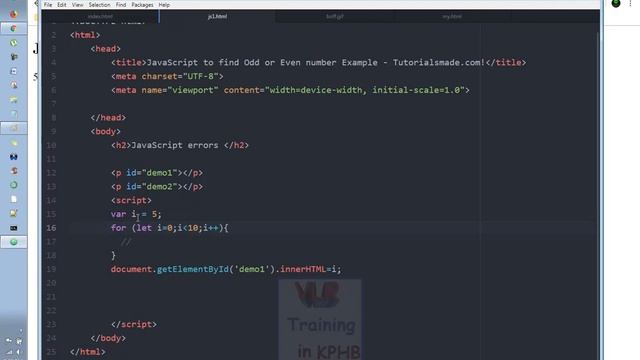Click line number 25 in the gutter
This screenshot has height=360, width=640.
[51, 352]
